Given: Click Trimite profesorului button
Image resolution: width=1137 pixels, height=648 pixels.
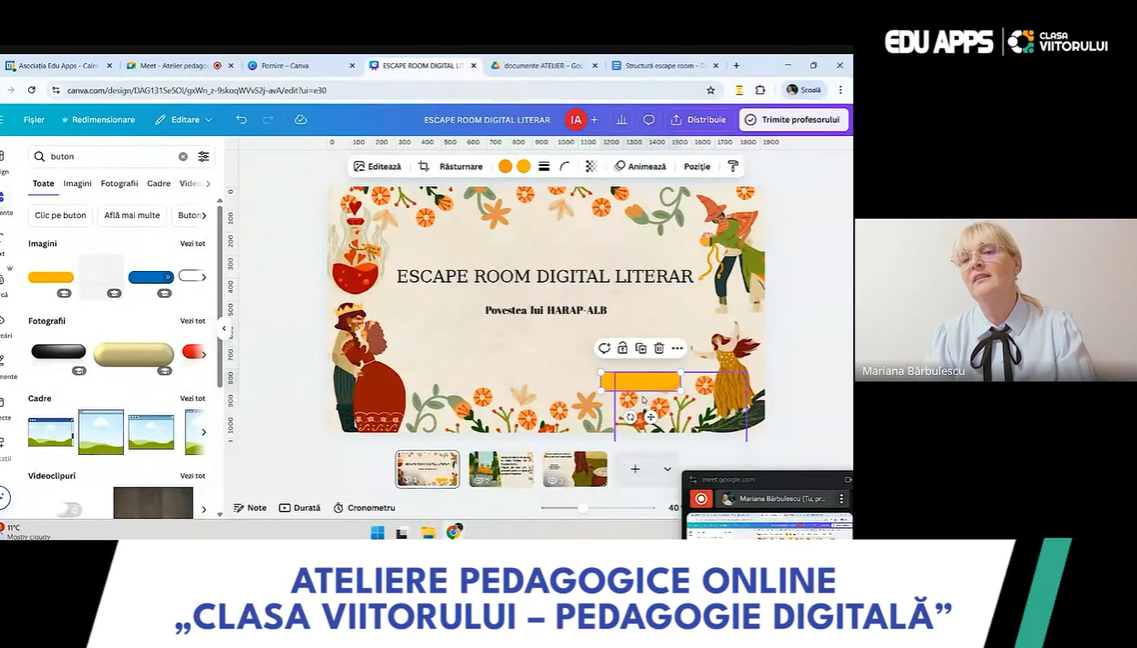Looking at the screenshot, I should pyautogui.click(x=793, y=120).
